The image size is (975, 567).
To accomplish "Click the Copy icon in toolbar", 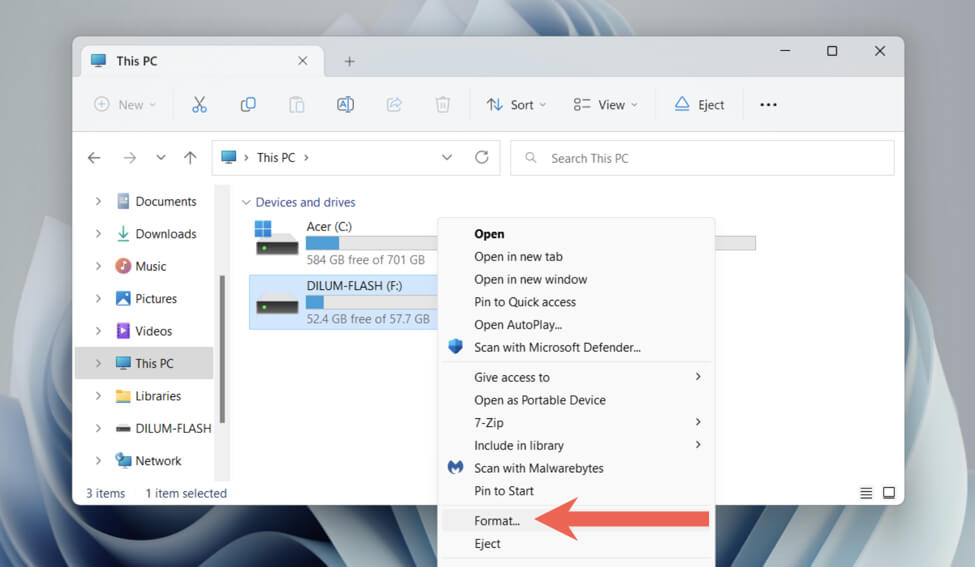I will click(x=248, y=105).
